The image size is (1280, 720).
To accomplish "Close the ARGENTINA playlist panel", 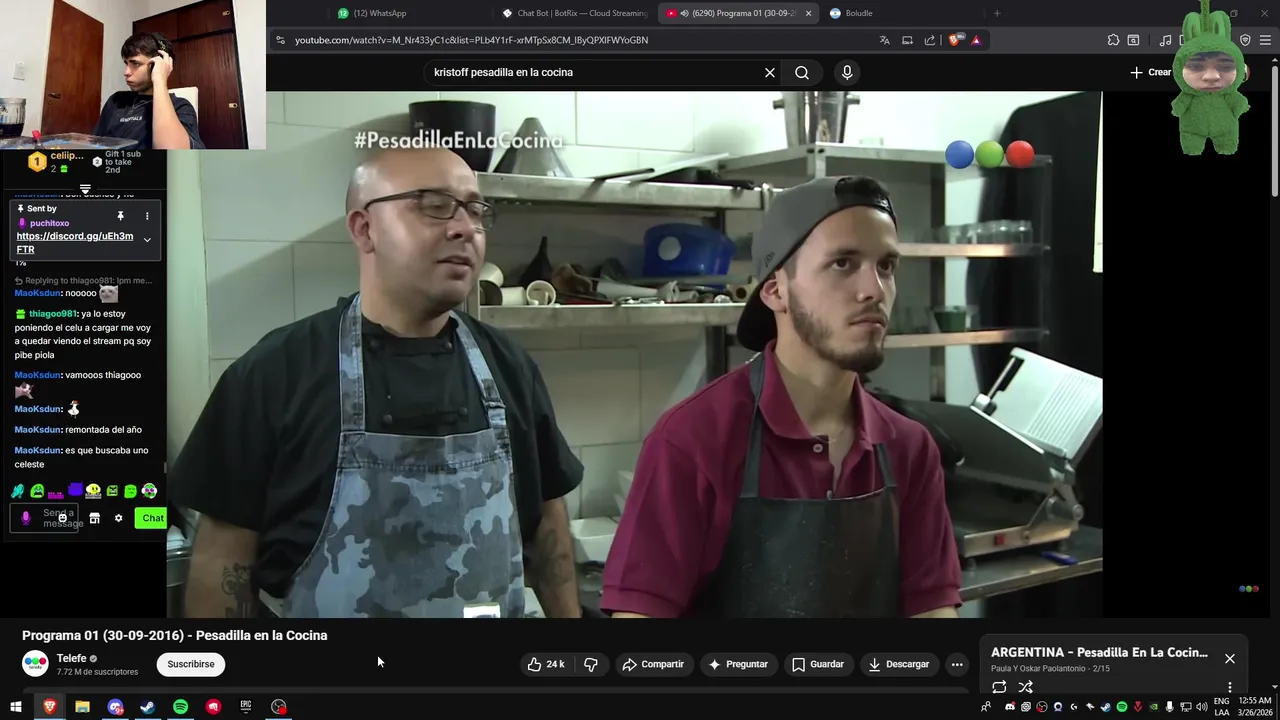I will click(x=1230, y=658).
